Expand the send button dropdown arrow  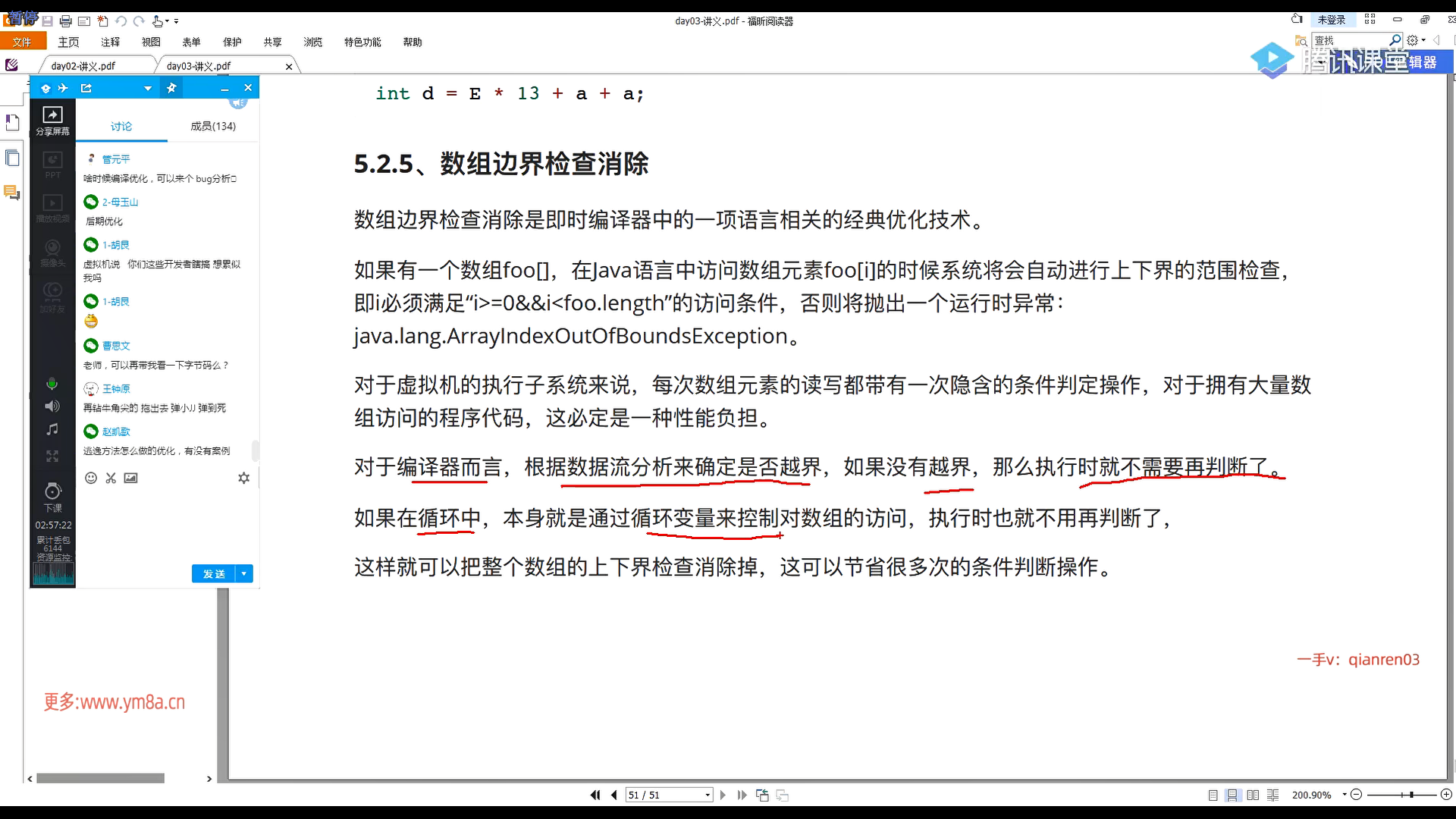tap(244, 574)
